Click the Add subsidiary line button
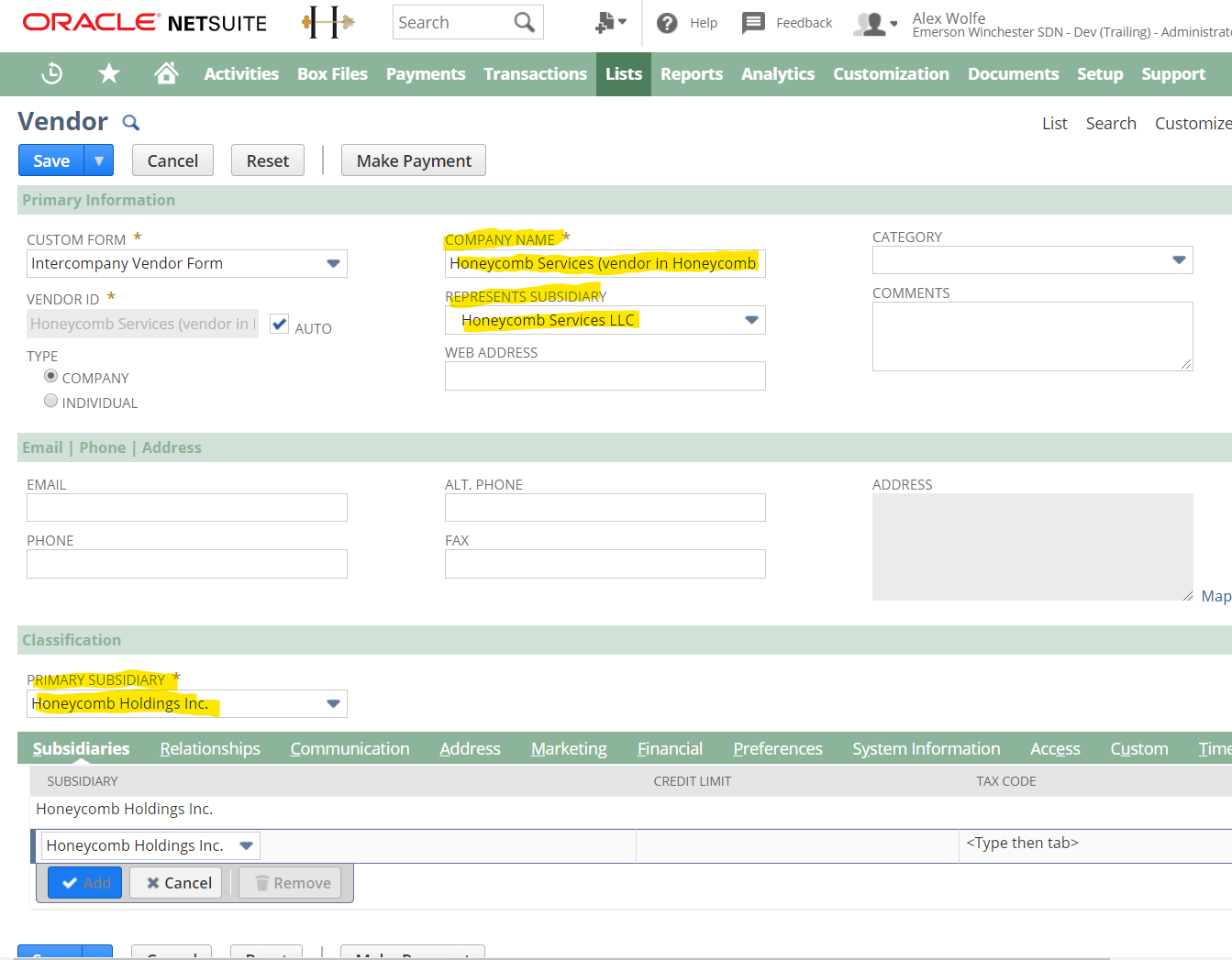This screenshot has width=1232, height=960. point(85,883)
